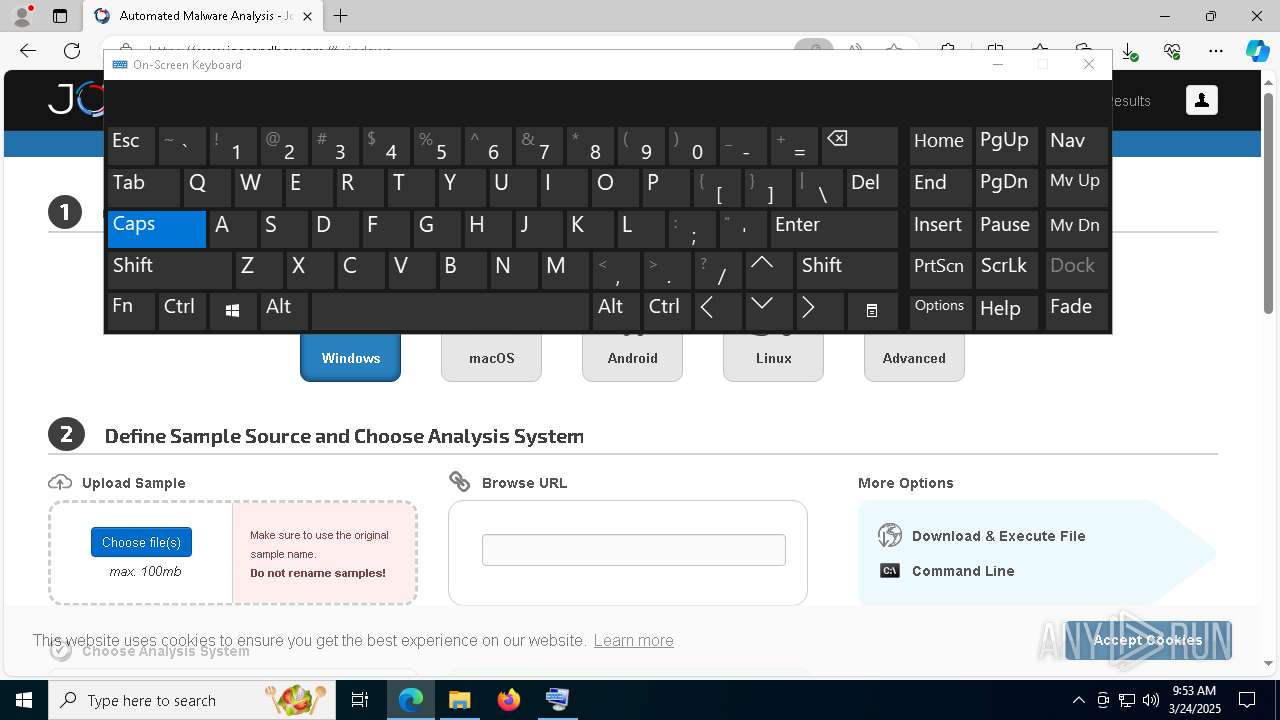The width and height of the screenshot is (1280, 720).
Task: Tap the context menu key on keyboard
Action: click(x=871, y=311)
